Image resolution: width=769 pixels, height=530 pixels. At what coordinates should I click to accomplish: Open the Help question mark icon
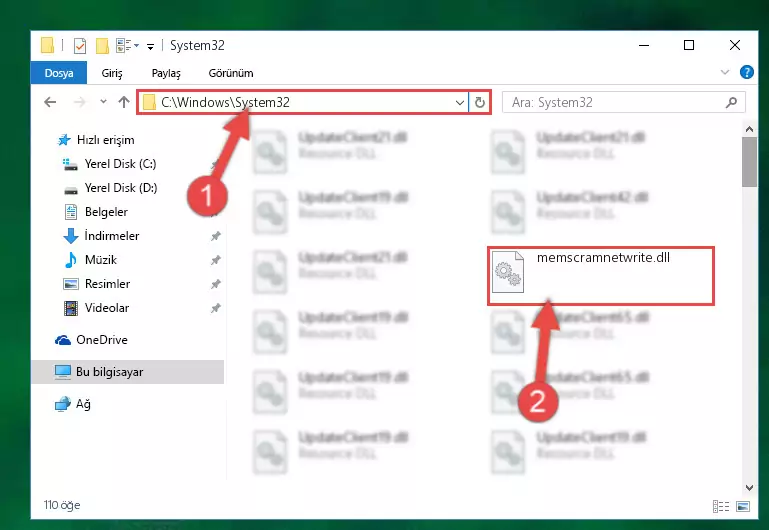[746, 73]
